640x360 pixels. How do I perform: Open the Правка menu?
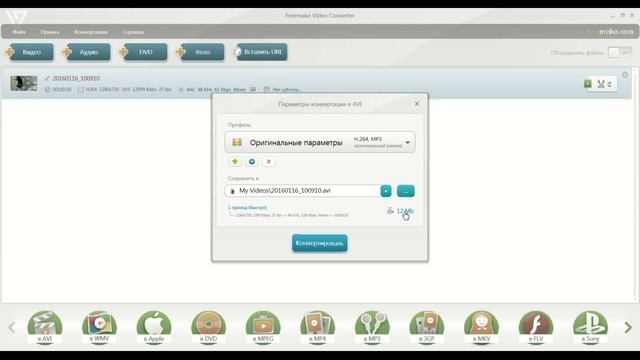point(50,32)
